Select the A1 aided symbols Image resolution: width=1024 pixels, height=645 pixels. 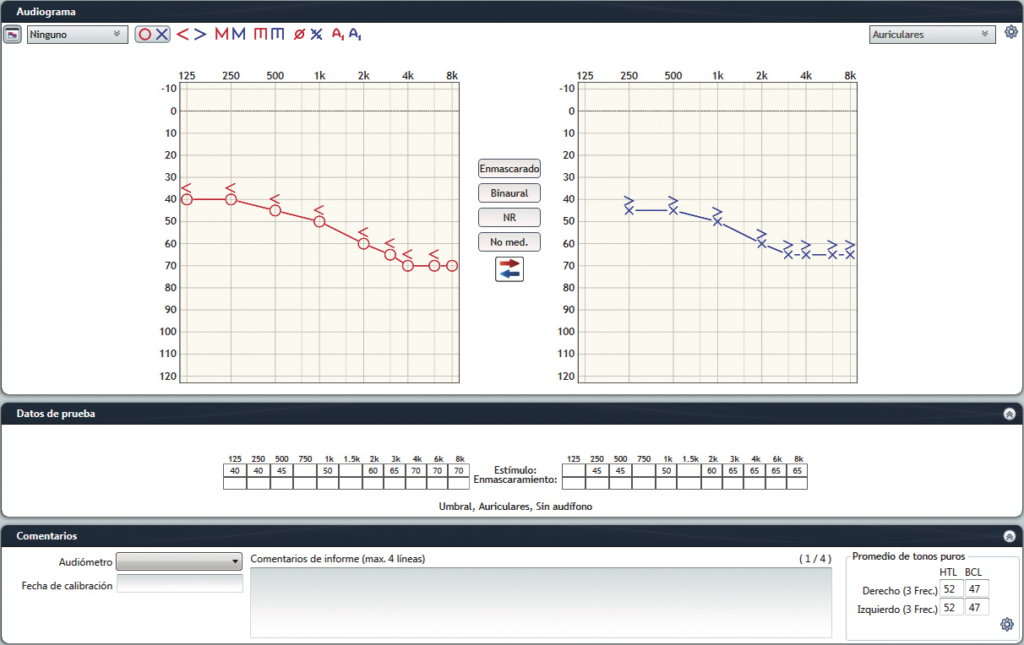click(347, 34)
